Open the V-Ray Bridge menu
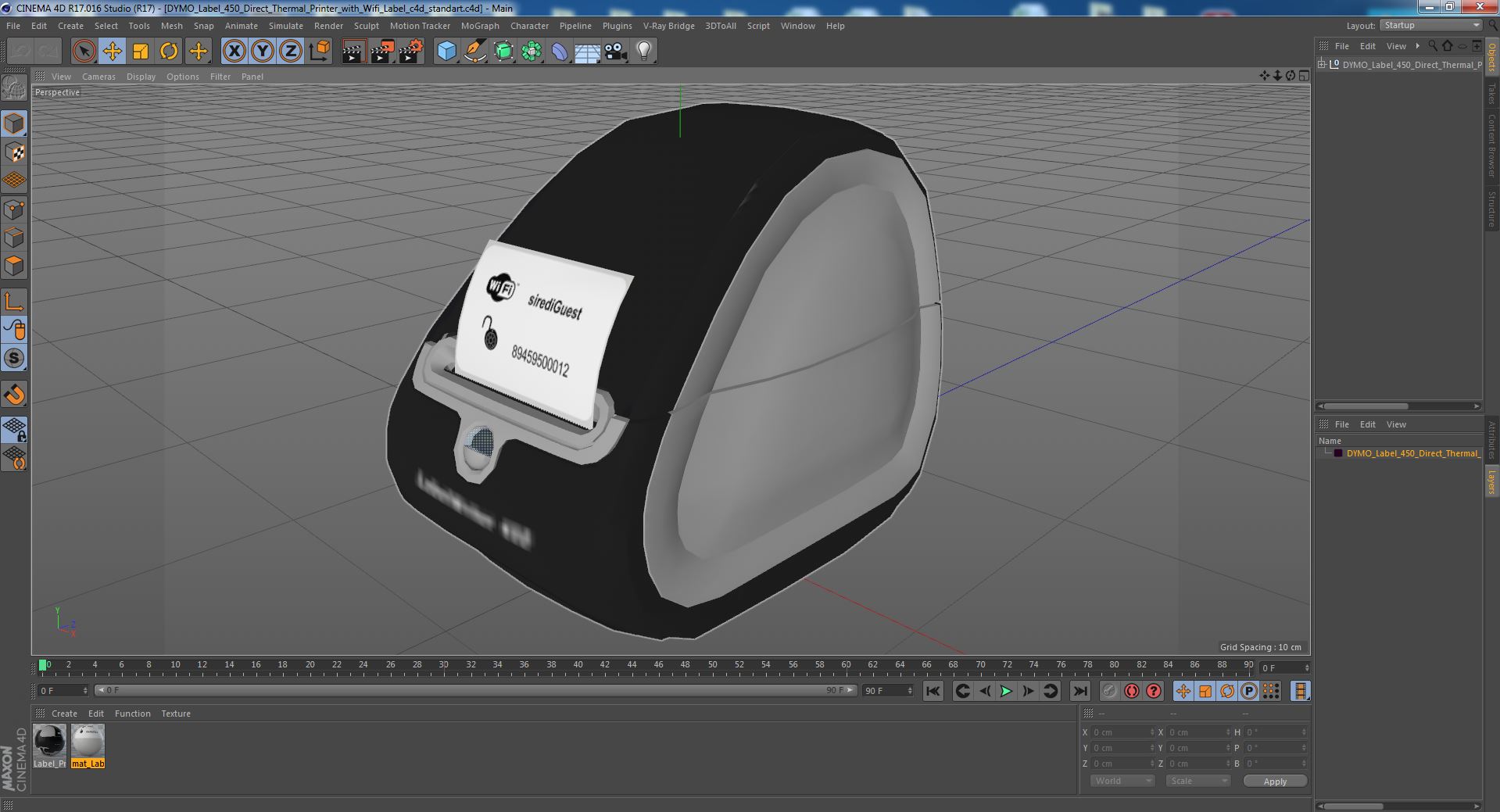 tap(668, 26)
